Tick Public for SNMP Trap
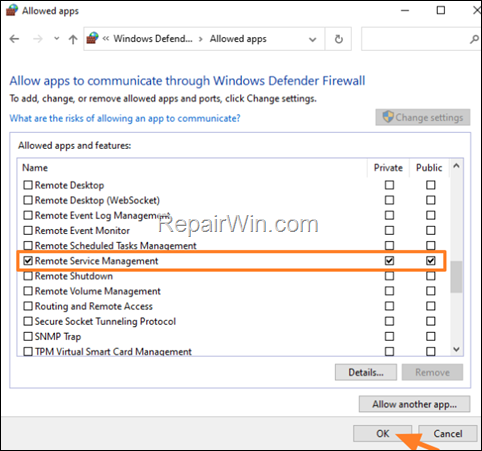The height and width of the screenshot is (451, 482). point(431,336)
